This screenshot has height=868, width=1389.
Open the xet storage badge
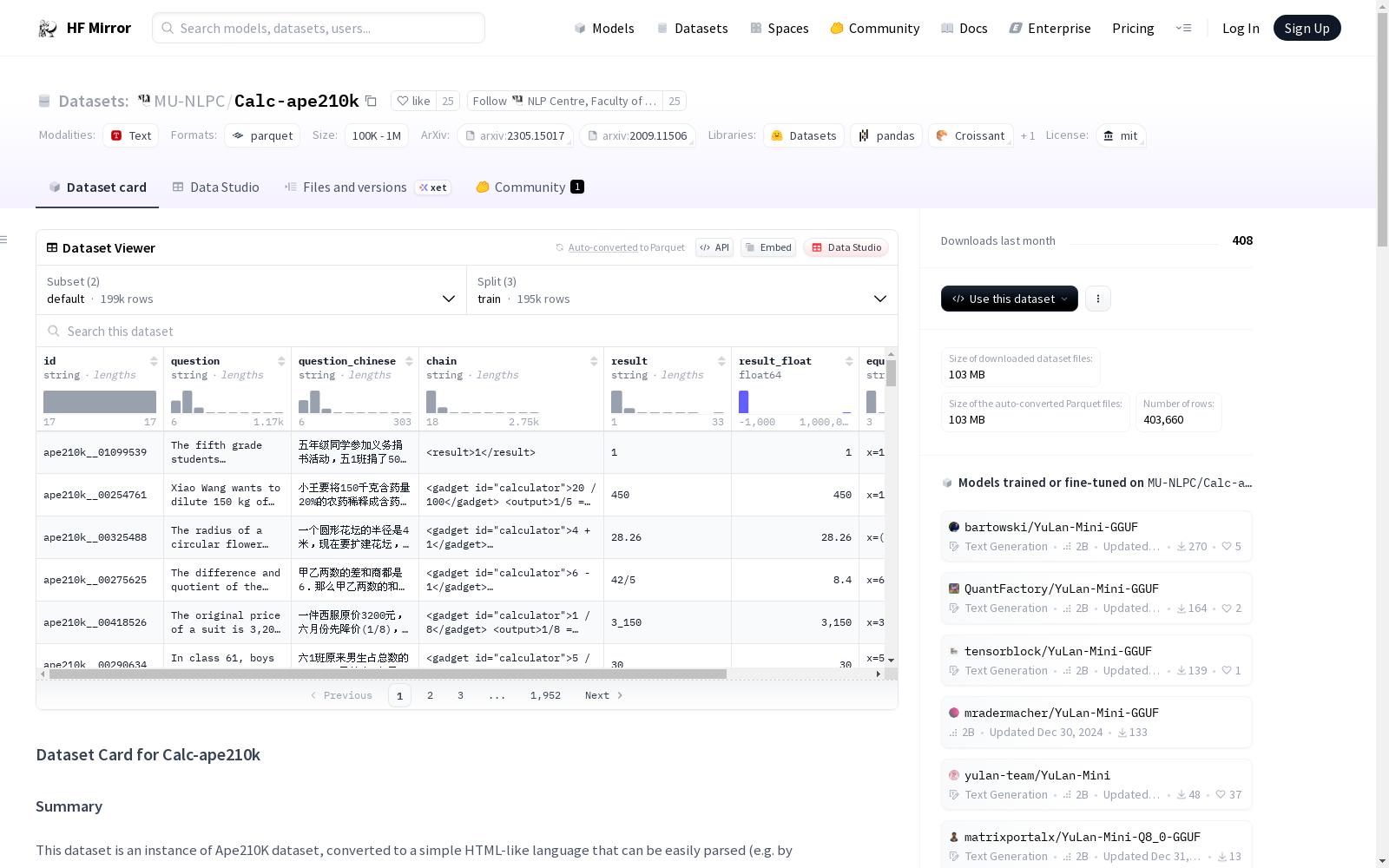click(433, 187)
